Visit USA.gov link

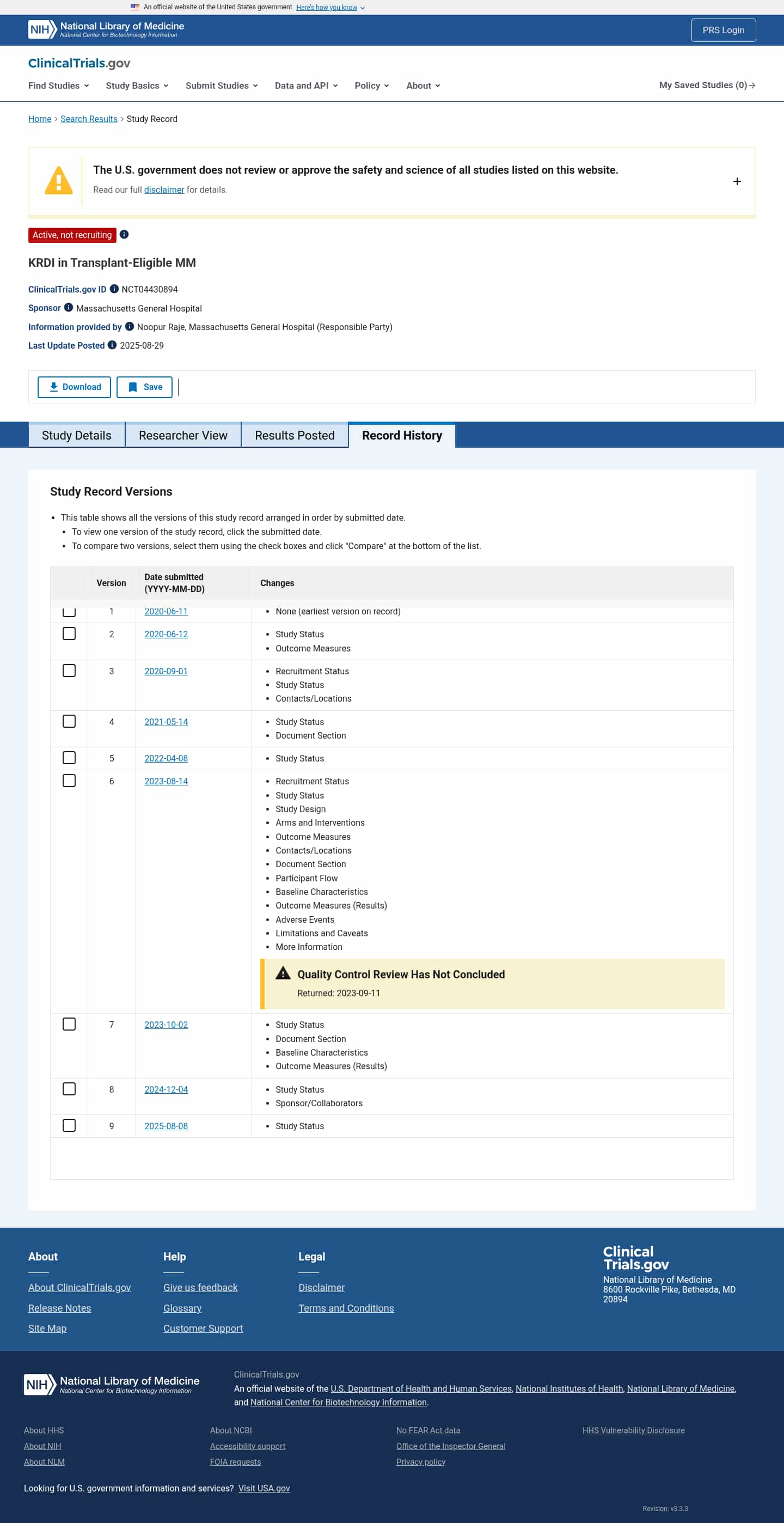coord(264,1488)
